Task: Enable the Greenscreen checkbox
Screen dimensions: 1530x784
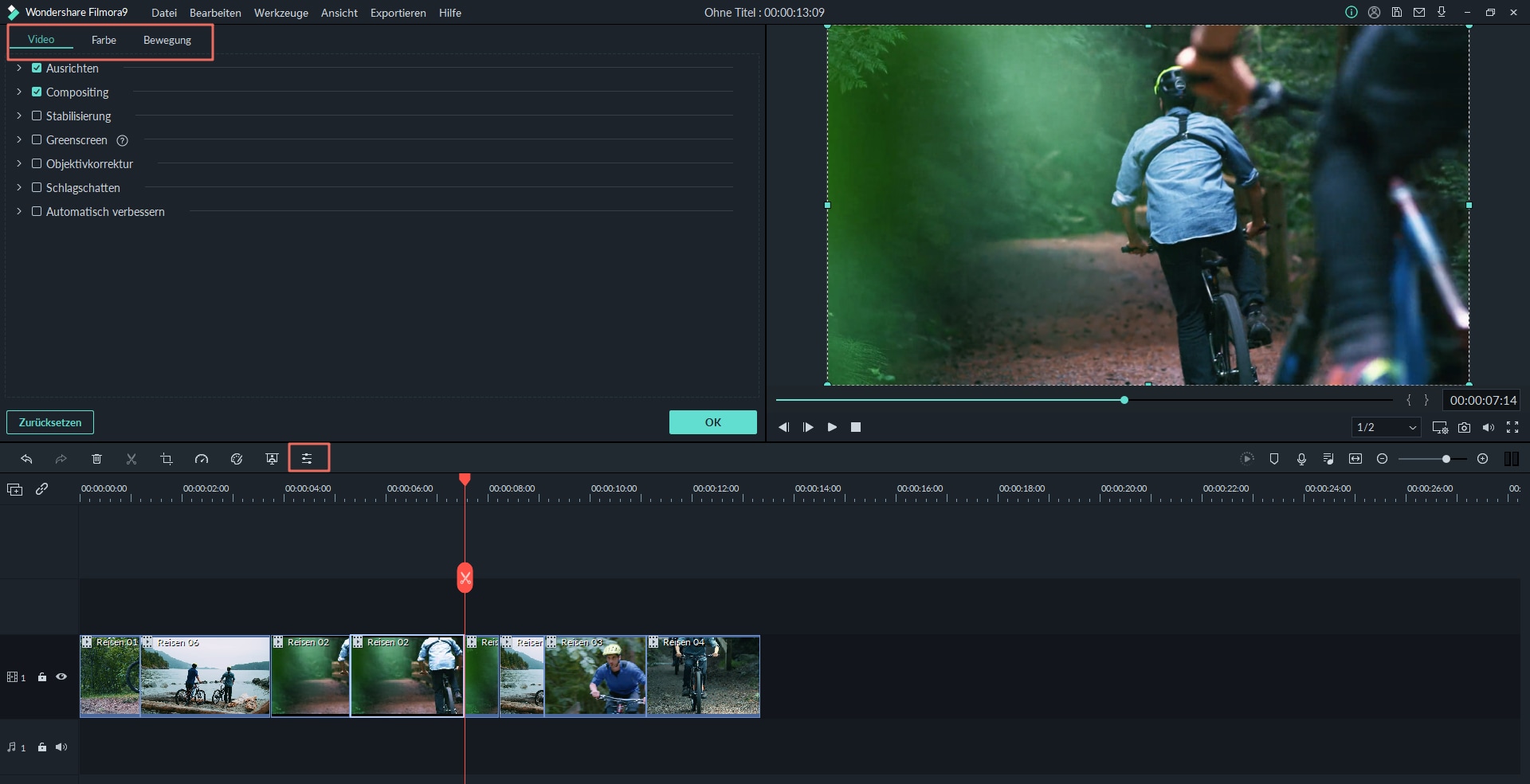Action: click(x=37, y=140)
